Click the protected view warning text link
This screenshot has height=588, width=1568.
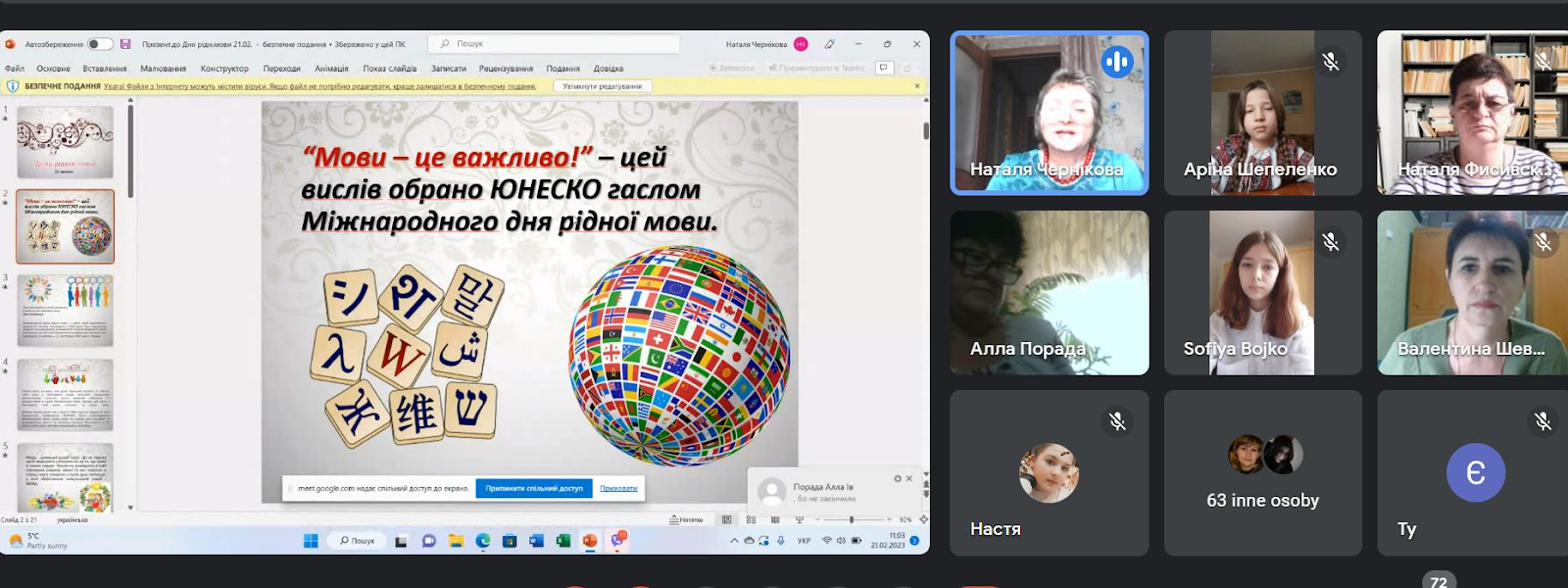point(319,86)
